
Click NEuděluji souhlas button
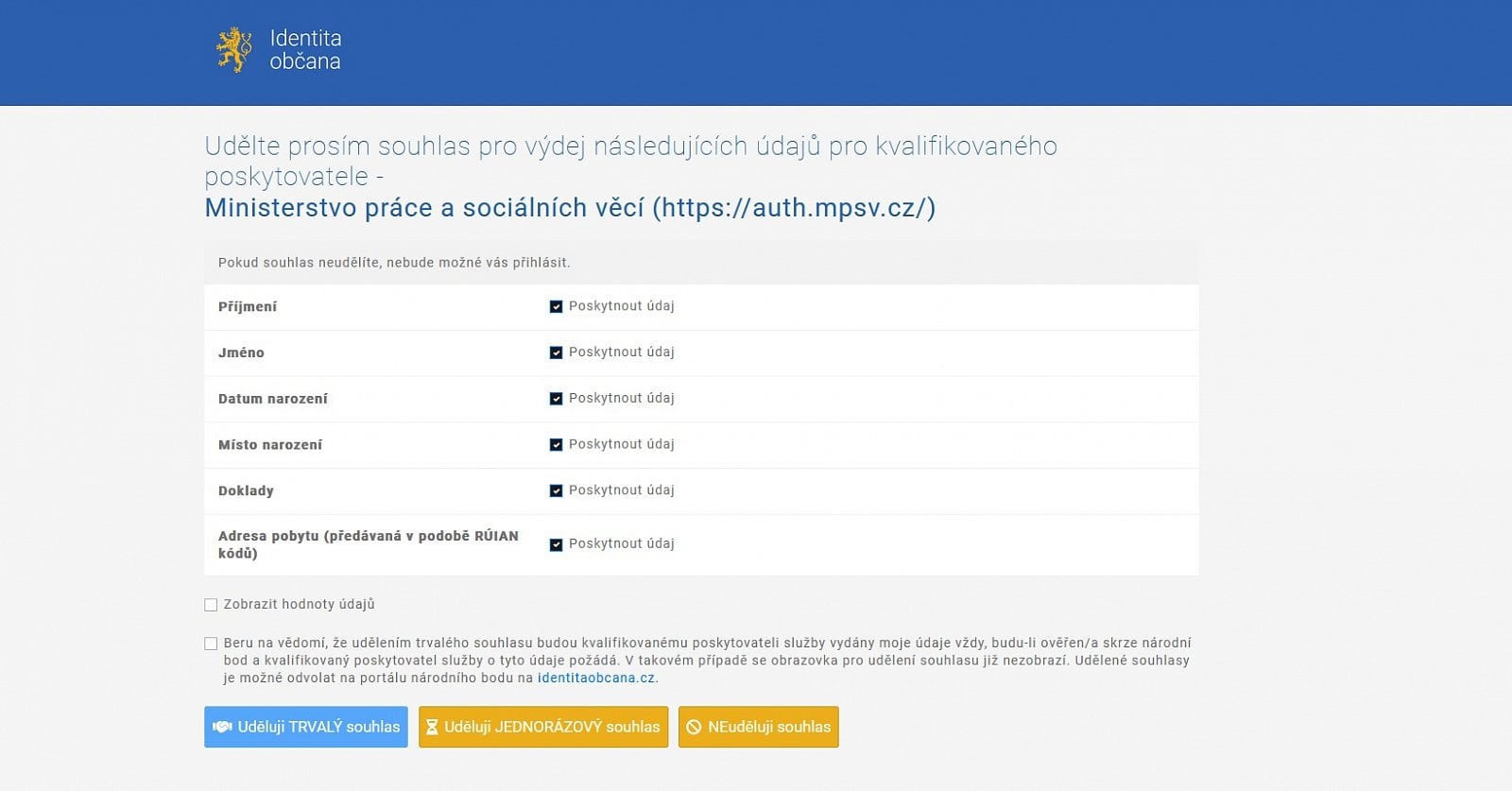click(x=759, y=727)
